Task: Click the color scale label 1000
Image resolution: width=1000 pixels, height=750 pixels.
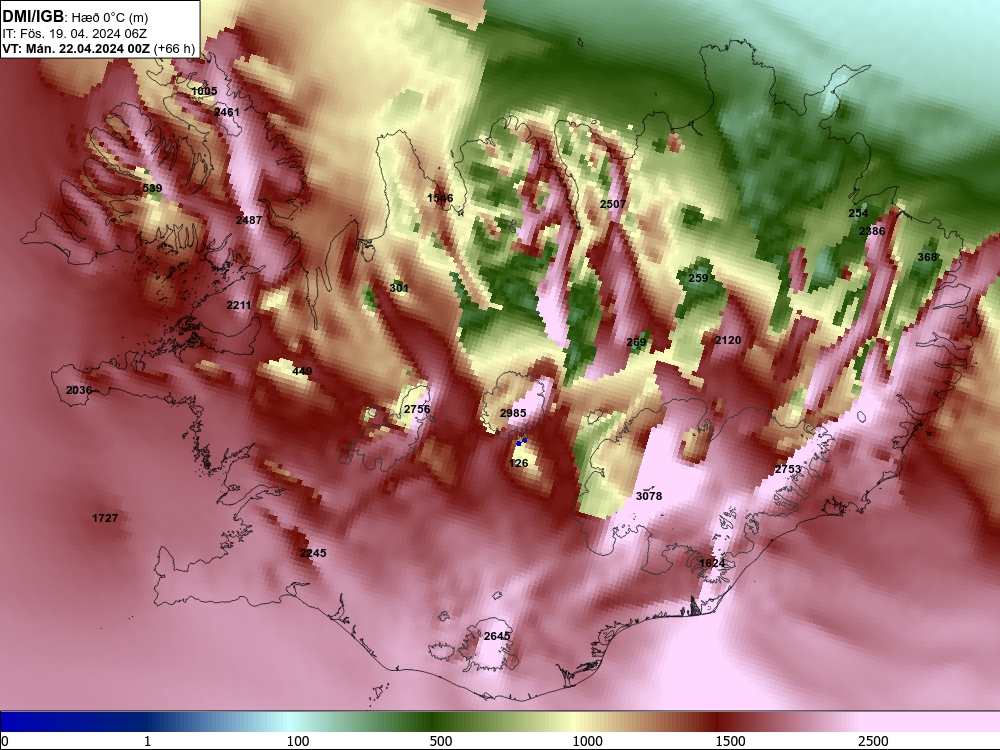Action: (x=587, y=741)
